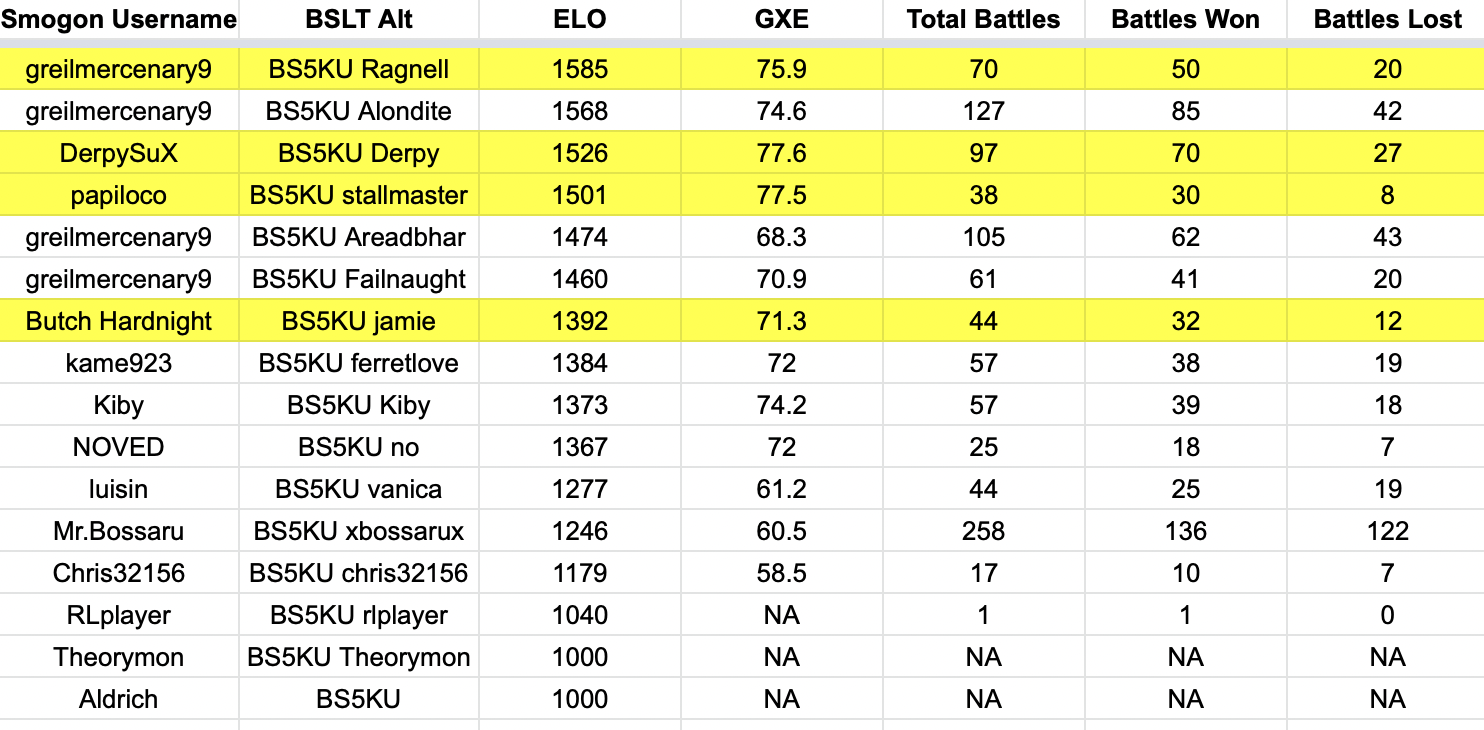The height and width of the screenshot is (730, 1484).
Task: Select the Total Battles value 258
Action: coord(984,531)
